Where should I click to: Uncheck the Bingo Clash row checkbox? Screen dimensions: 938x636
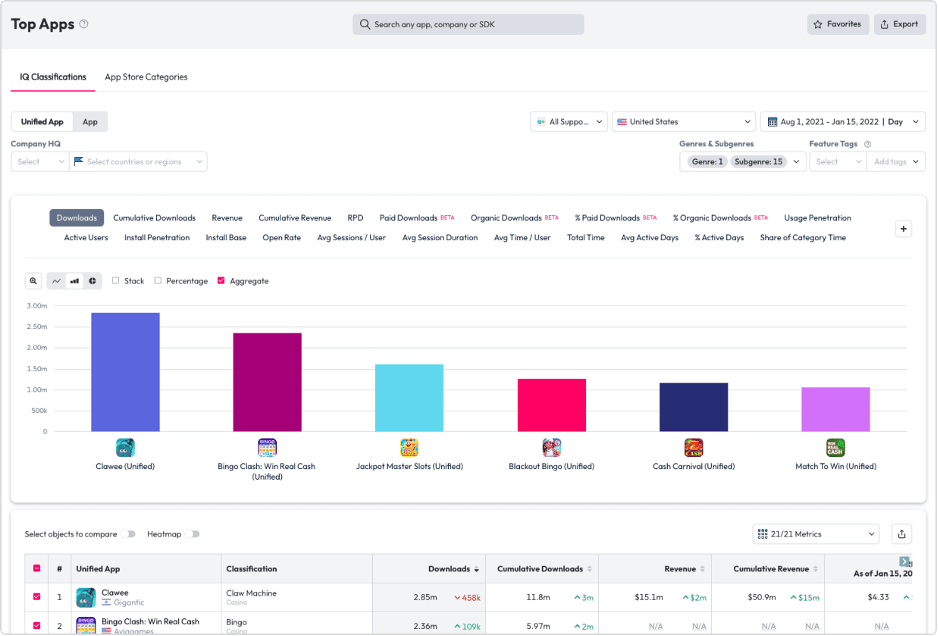click(x=36, y=625)
